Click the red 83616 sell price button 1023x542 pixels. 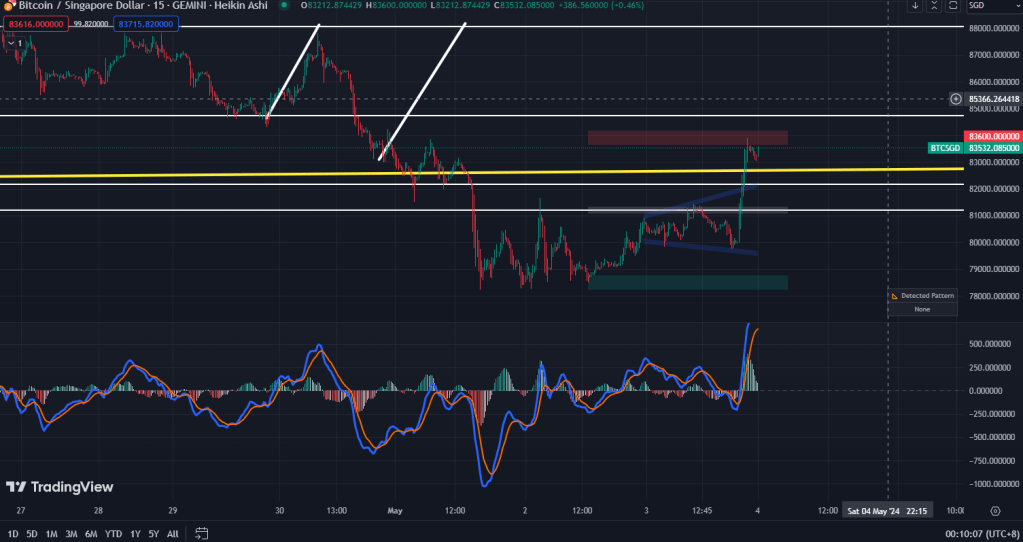[35, 24]
